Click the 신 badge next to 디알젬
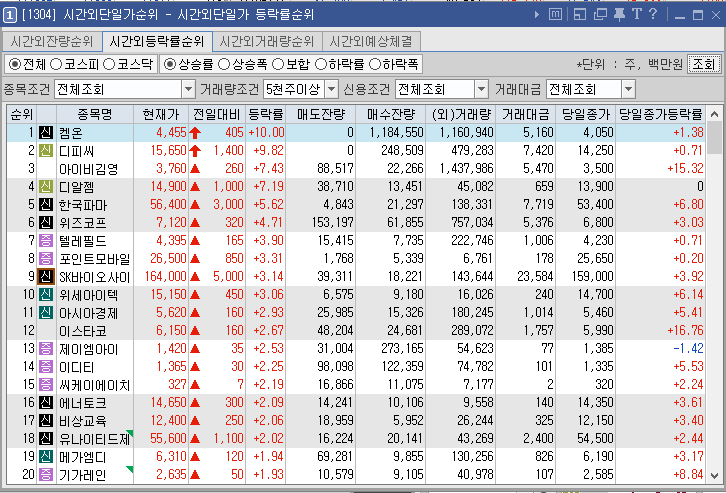This screenshot has width=726, height=493. coord(46,187)
